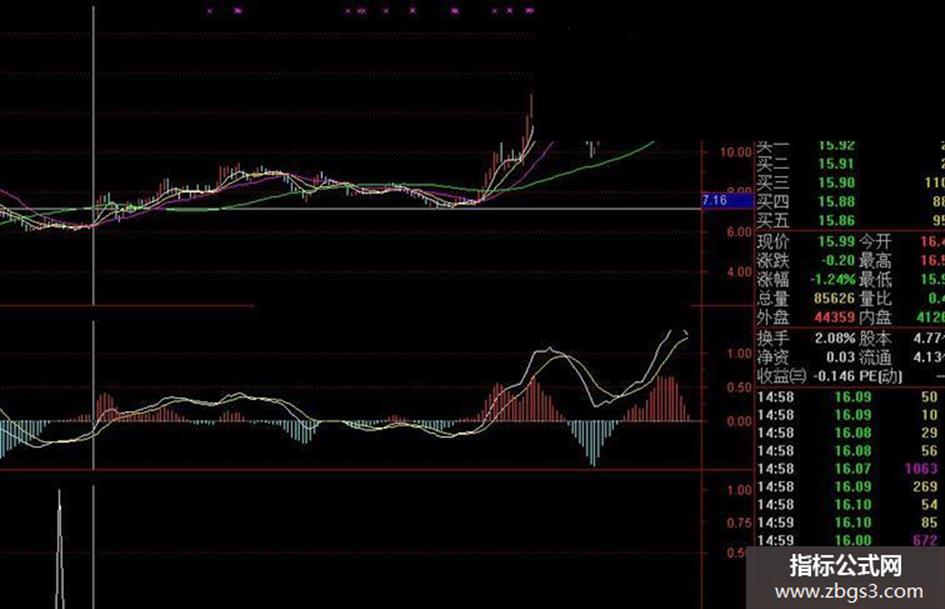Select the 买四 bid row label
945x609 pixels.
[x=773, y=201]
